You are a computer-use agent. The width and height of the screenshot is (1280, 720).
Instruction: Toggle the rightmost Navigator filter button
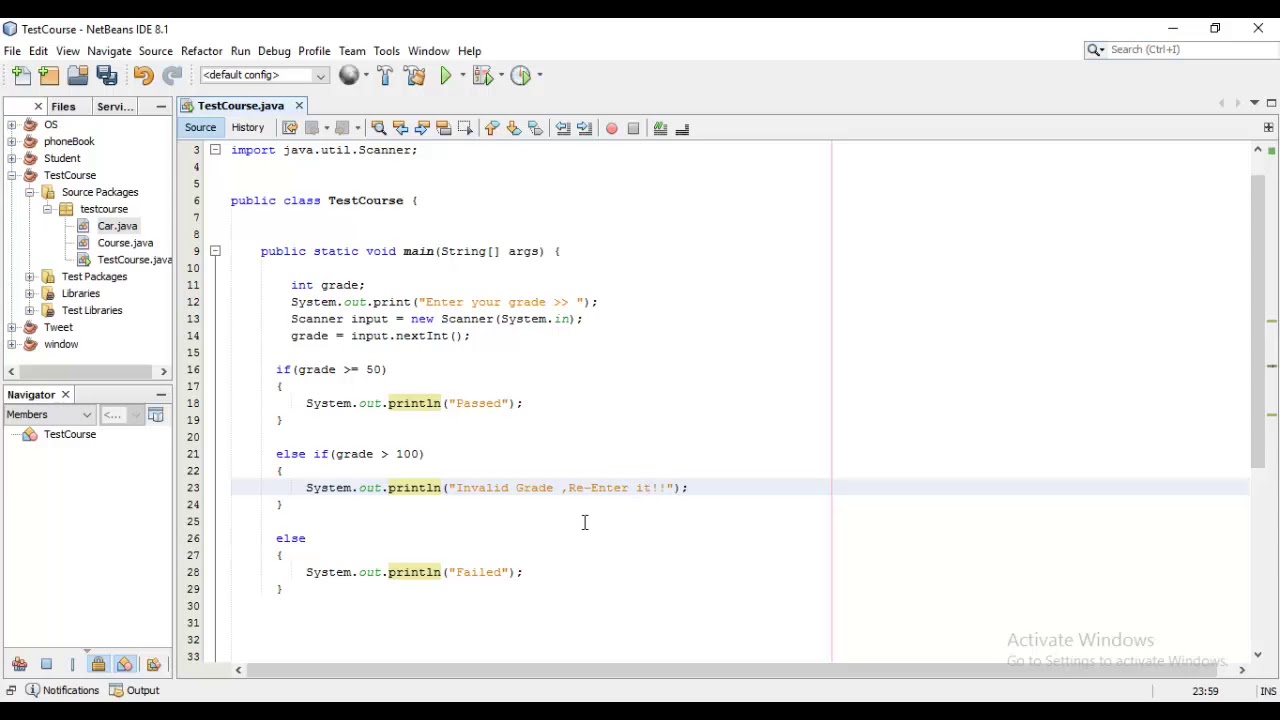[153, 664]
